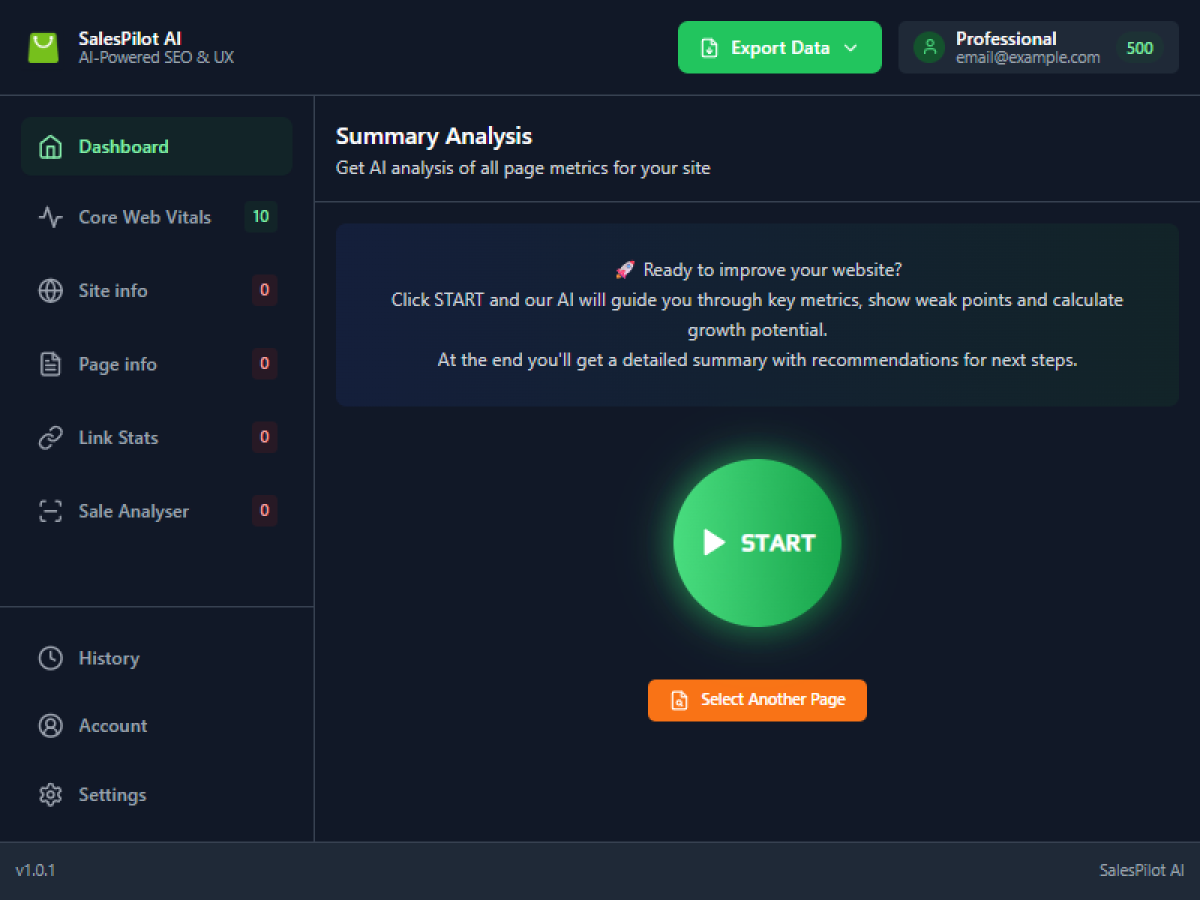The image size is (1200, 900).
Task: Click the Core Web Vitals pulse icon
Action: point(50,217)
